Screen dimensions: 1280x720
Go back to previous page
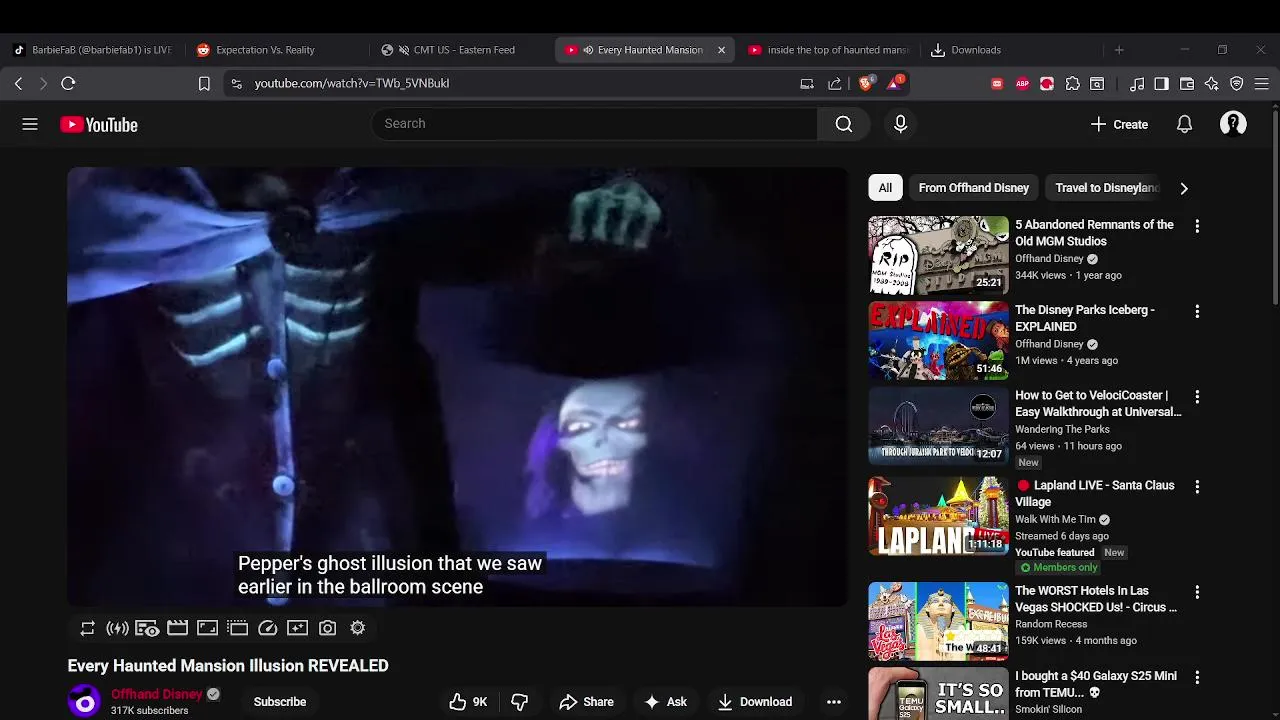pos(18,84)
